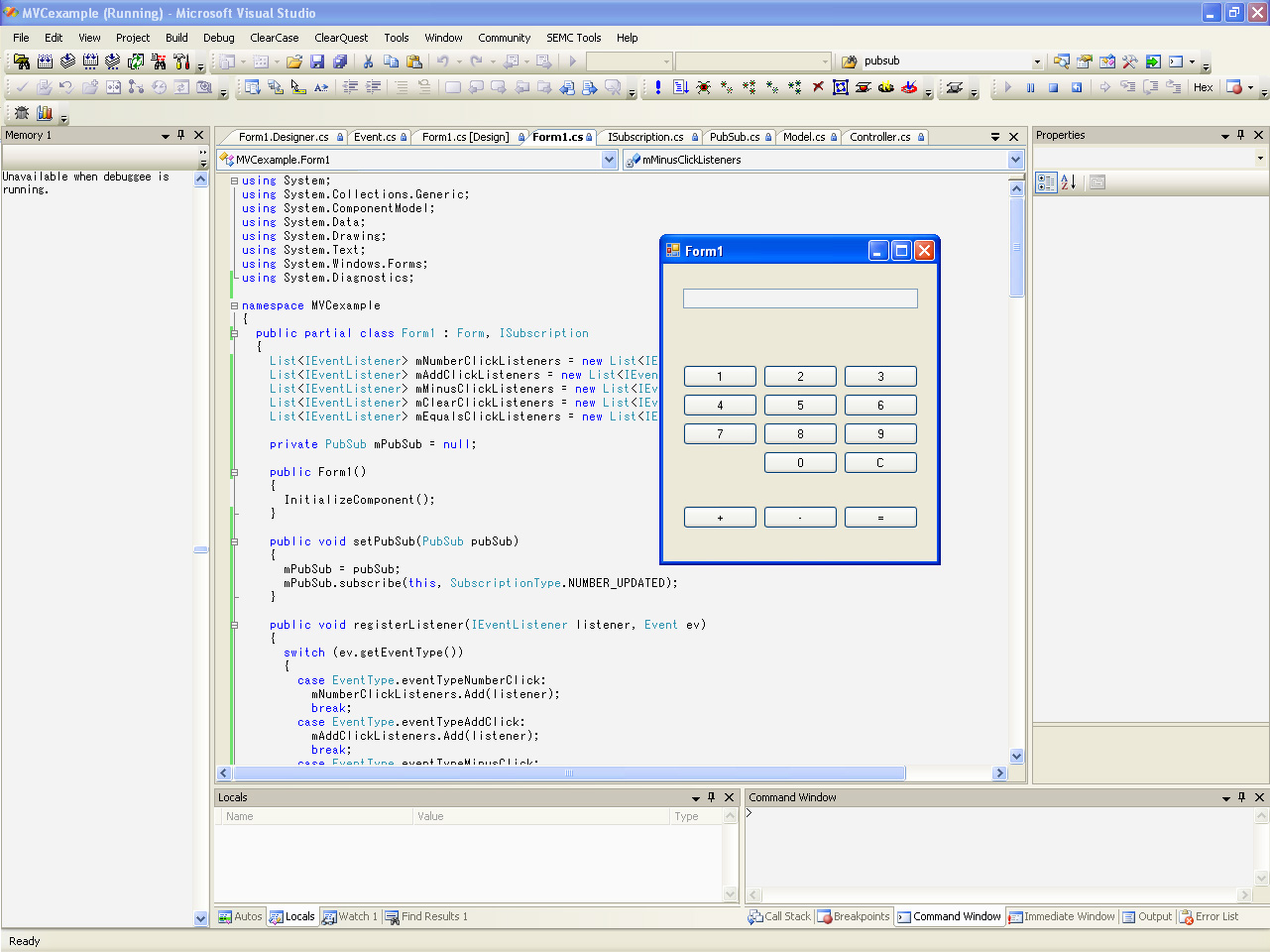Click the Copy toolbar icon

[x=391, y=61]
